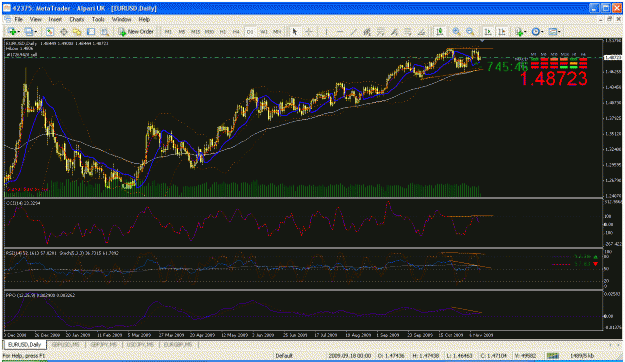Zoom out of the chart
The image size is (625, 362).
tap(470, 31)
